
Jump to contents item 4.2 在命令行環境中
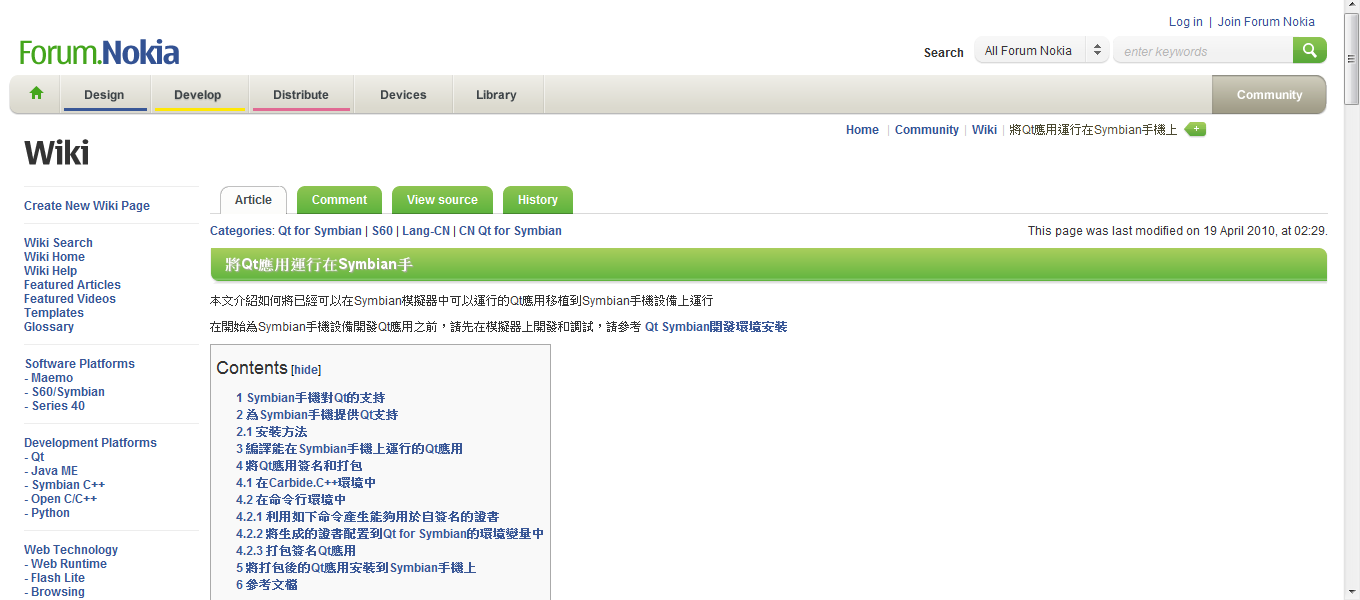click(291, 500)
